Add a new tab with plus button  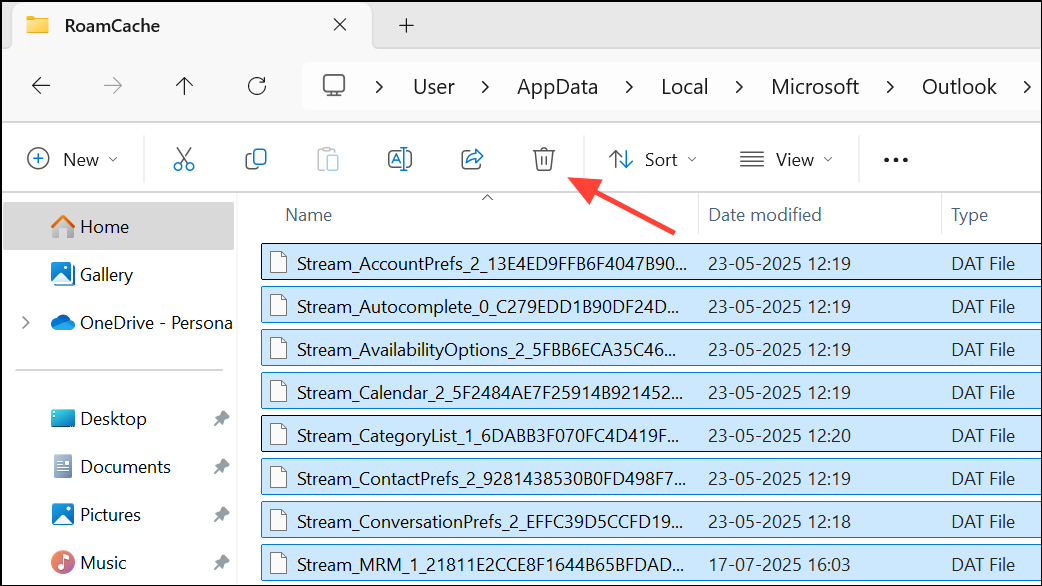point(406,26)
